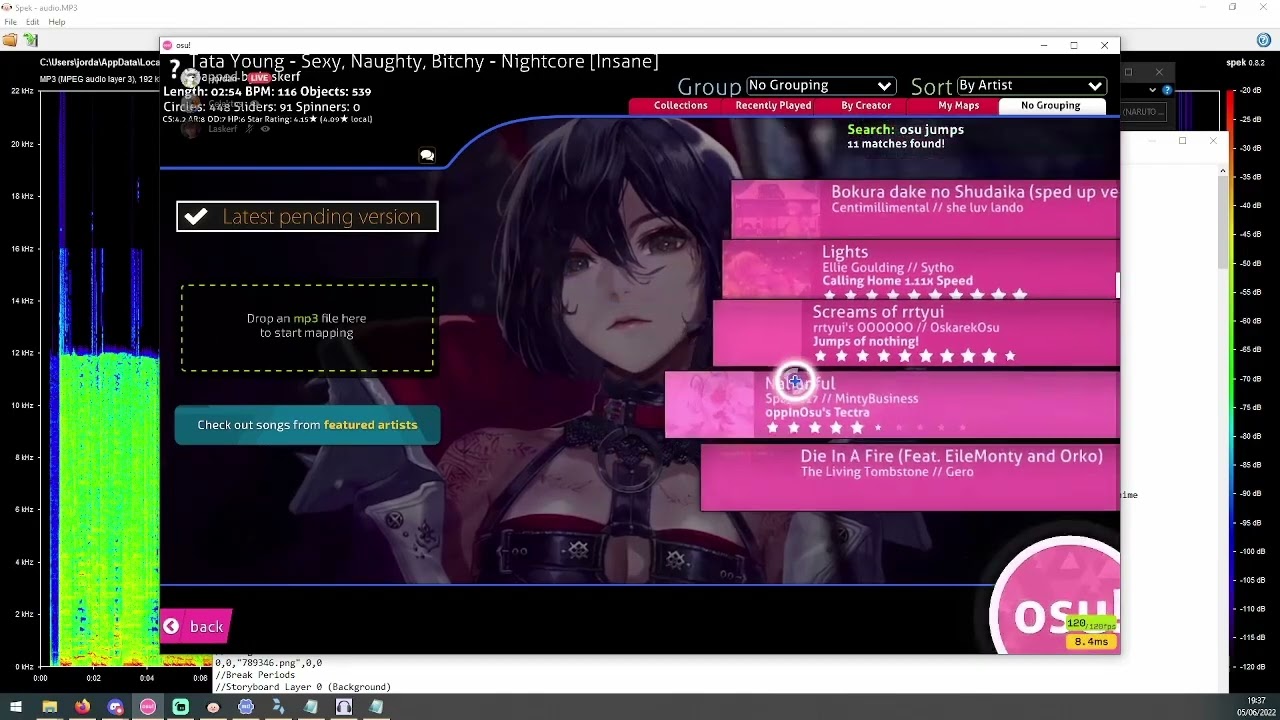
Task: Open the green square taskbar app
Action: click(x=181, y=707)
